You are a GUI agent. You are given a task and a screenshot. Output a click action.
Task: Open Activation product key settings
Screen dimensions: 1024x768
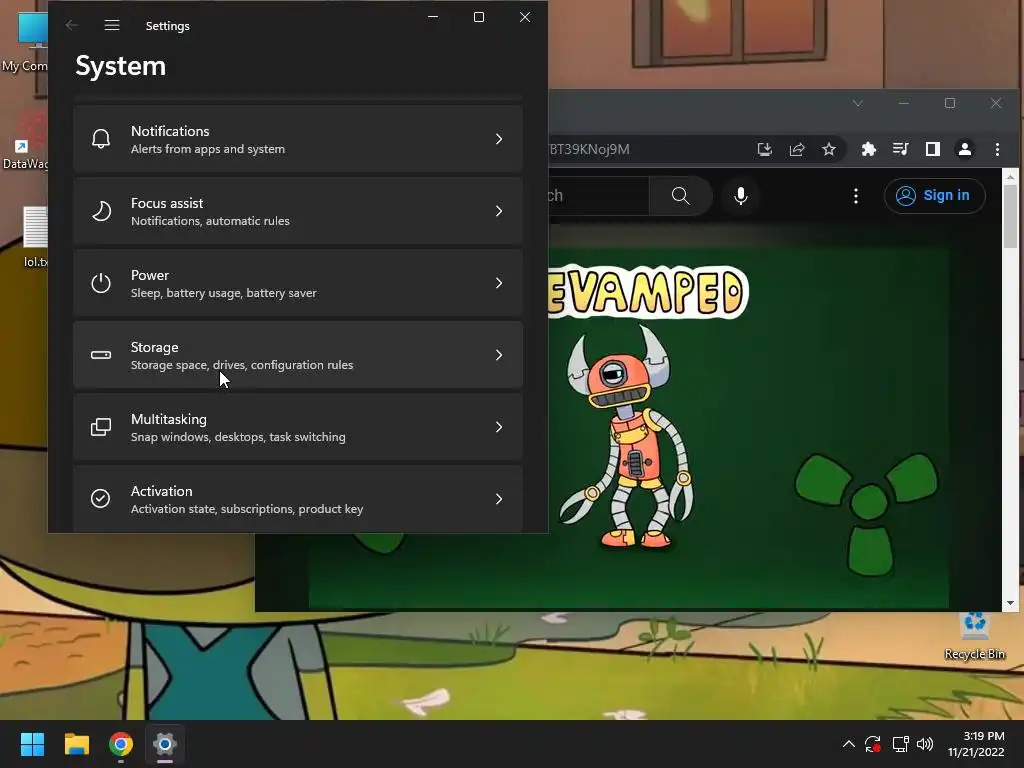[298, 499]
